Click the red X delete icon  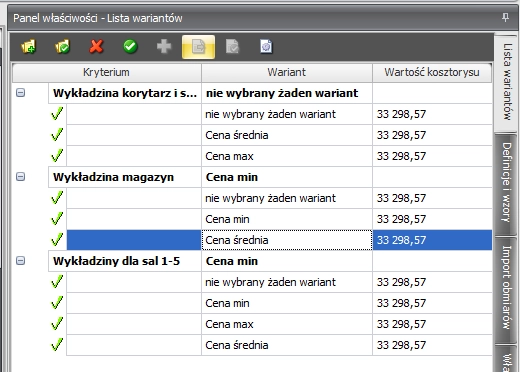coord(96,47)
